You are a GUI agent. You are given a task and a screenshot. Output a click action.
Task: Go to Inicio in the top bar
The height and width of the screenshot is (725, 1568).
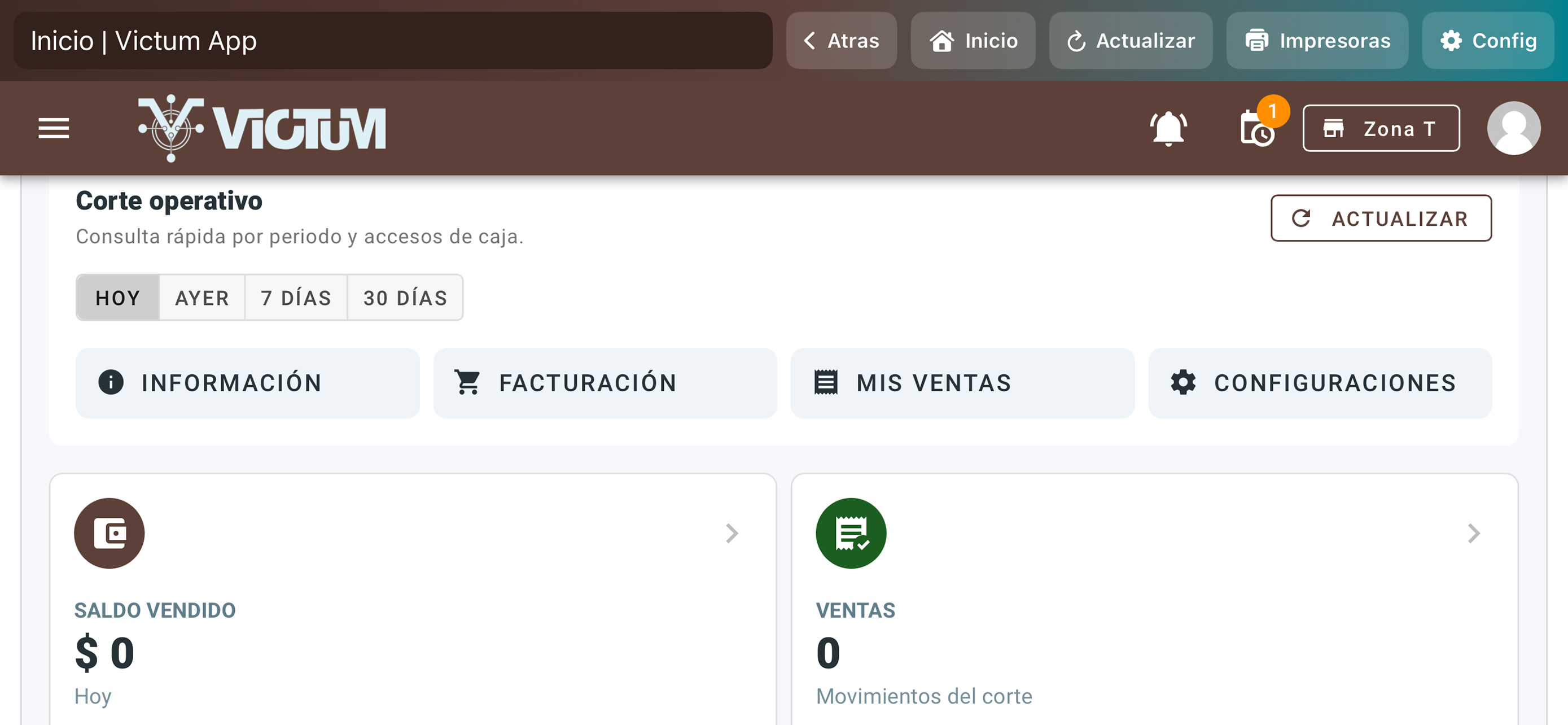(973, 41)
